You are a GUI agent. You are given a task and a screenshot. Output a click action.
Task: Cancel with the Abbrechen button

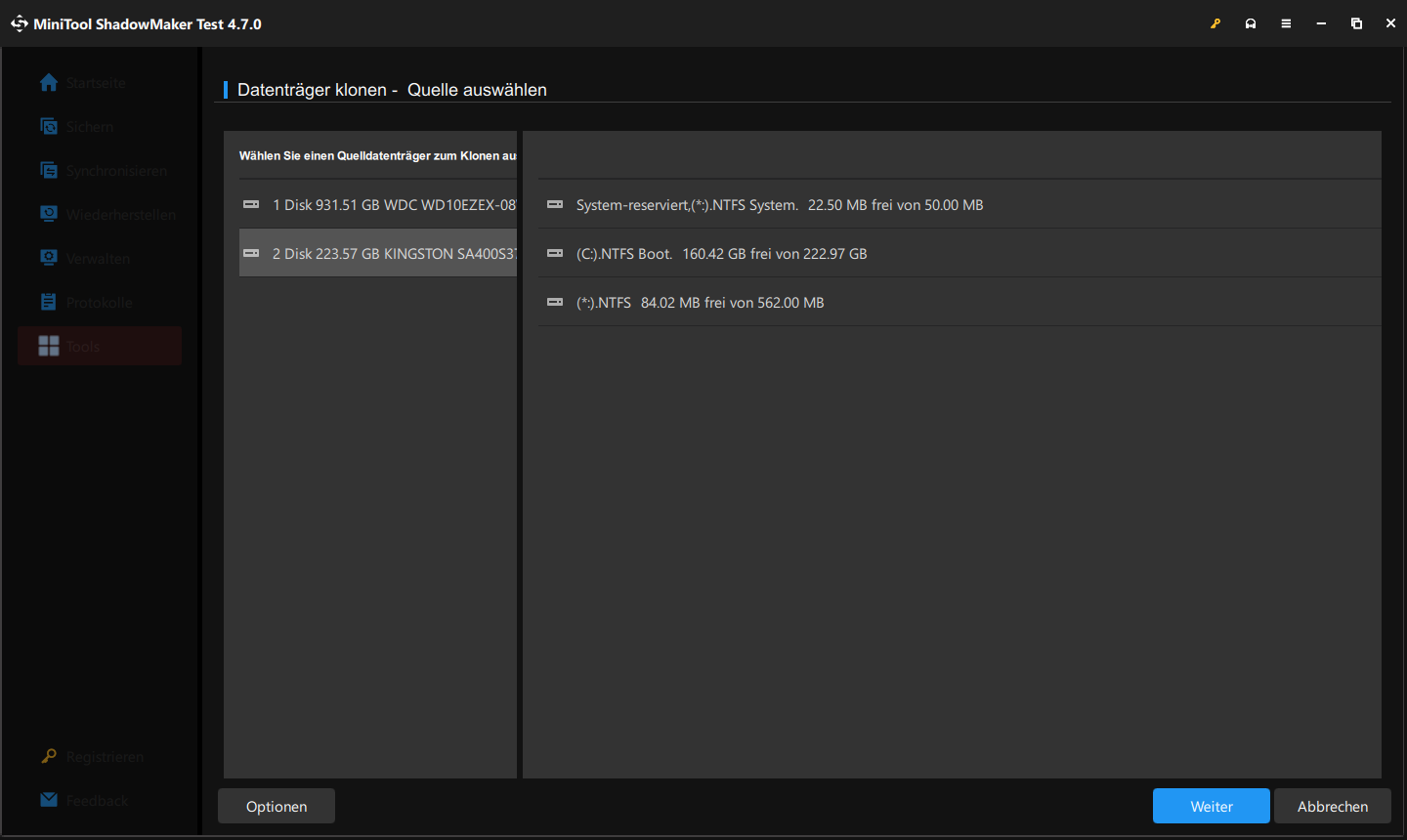(x=1333, y=806)
